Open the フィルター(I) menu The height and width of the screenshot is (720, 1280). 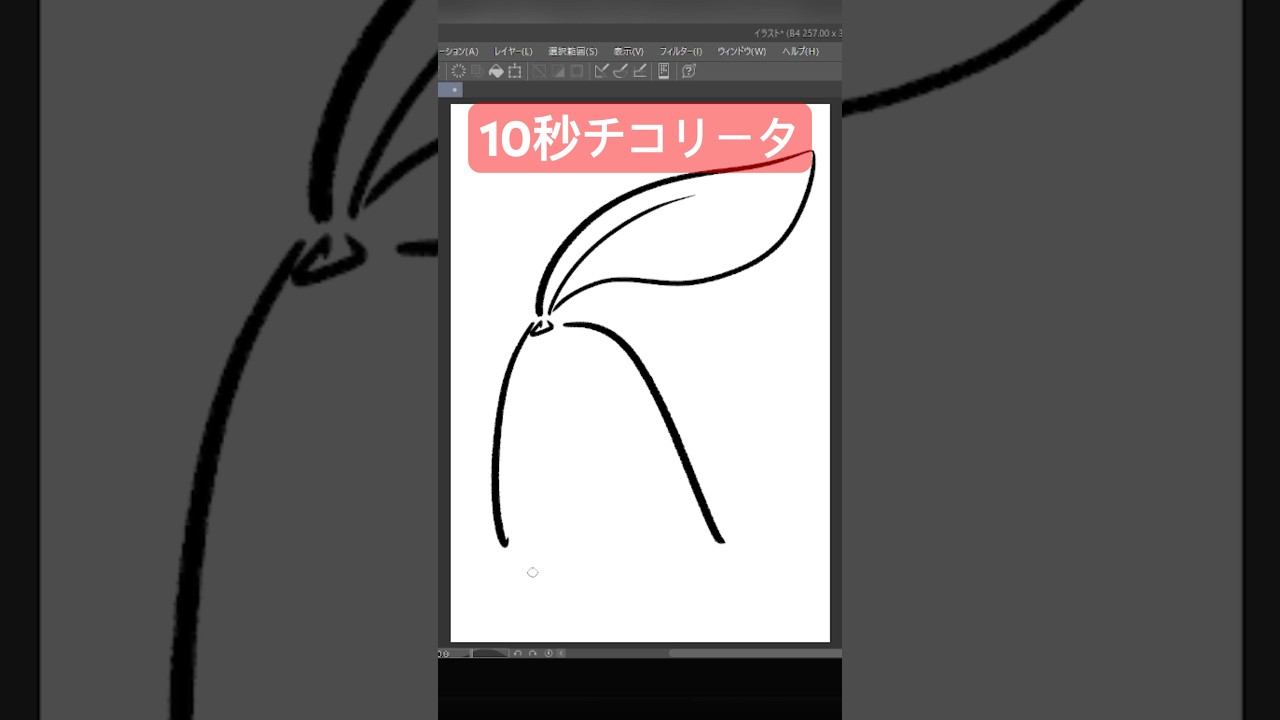coord(680,51)
